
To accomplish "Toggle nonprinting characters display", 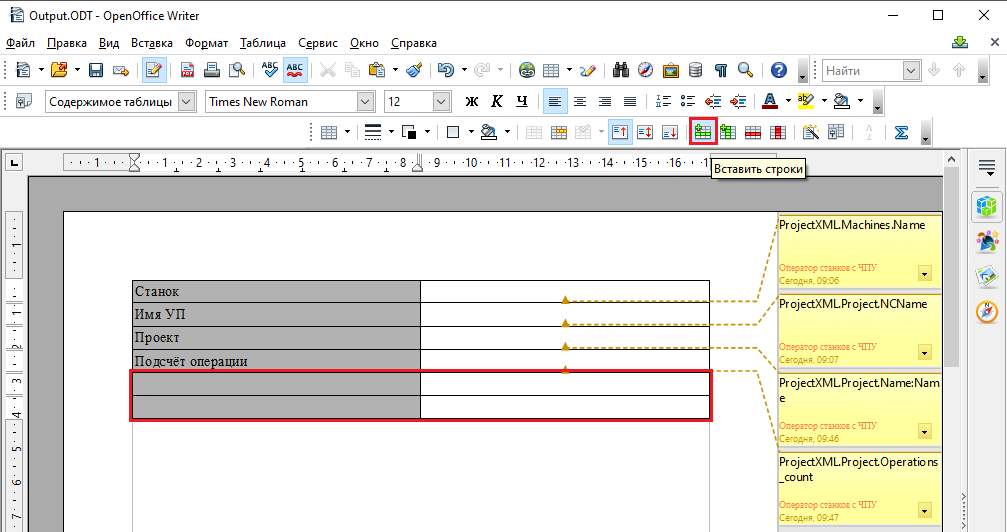I will click(x=720, y=70).
